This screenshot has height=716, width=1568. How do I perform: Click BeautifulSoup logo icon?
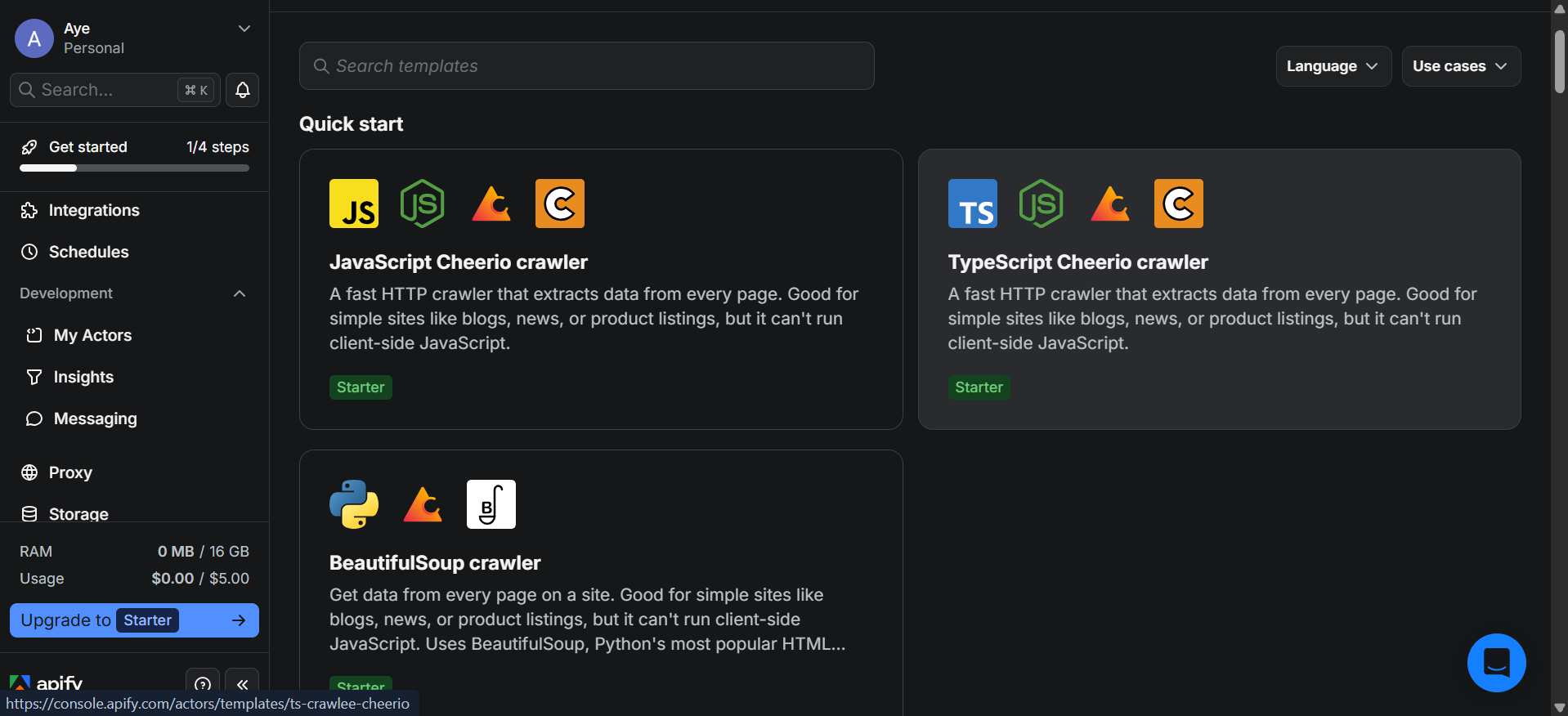pyautogui.click(x=491, y=504)
